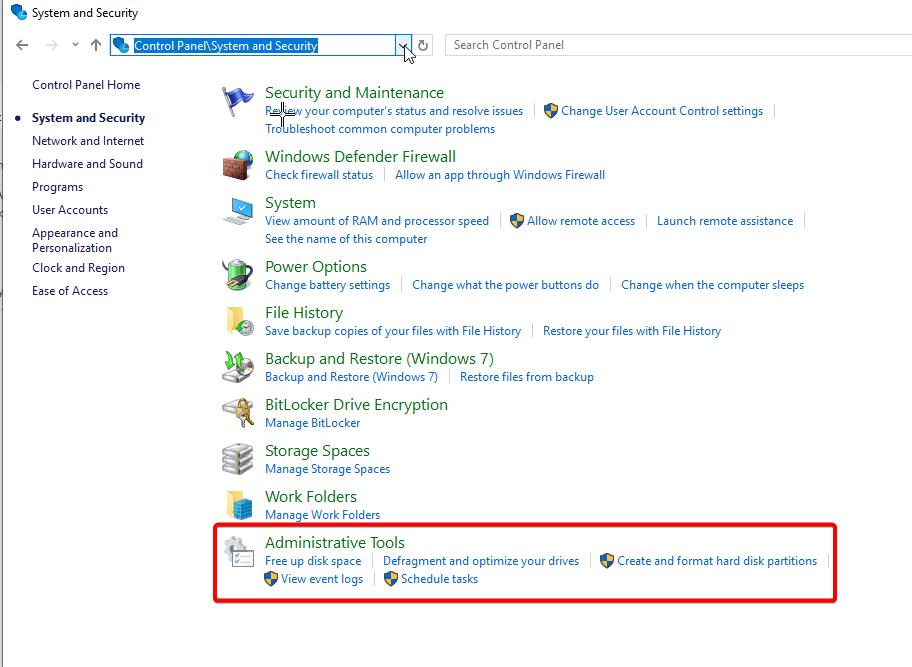
Task: Open Review your computer's status link
Action: (x=394, y=110)
